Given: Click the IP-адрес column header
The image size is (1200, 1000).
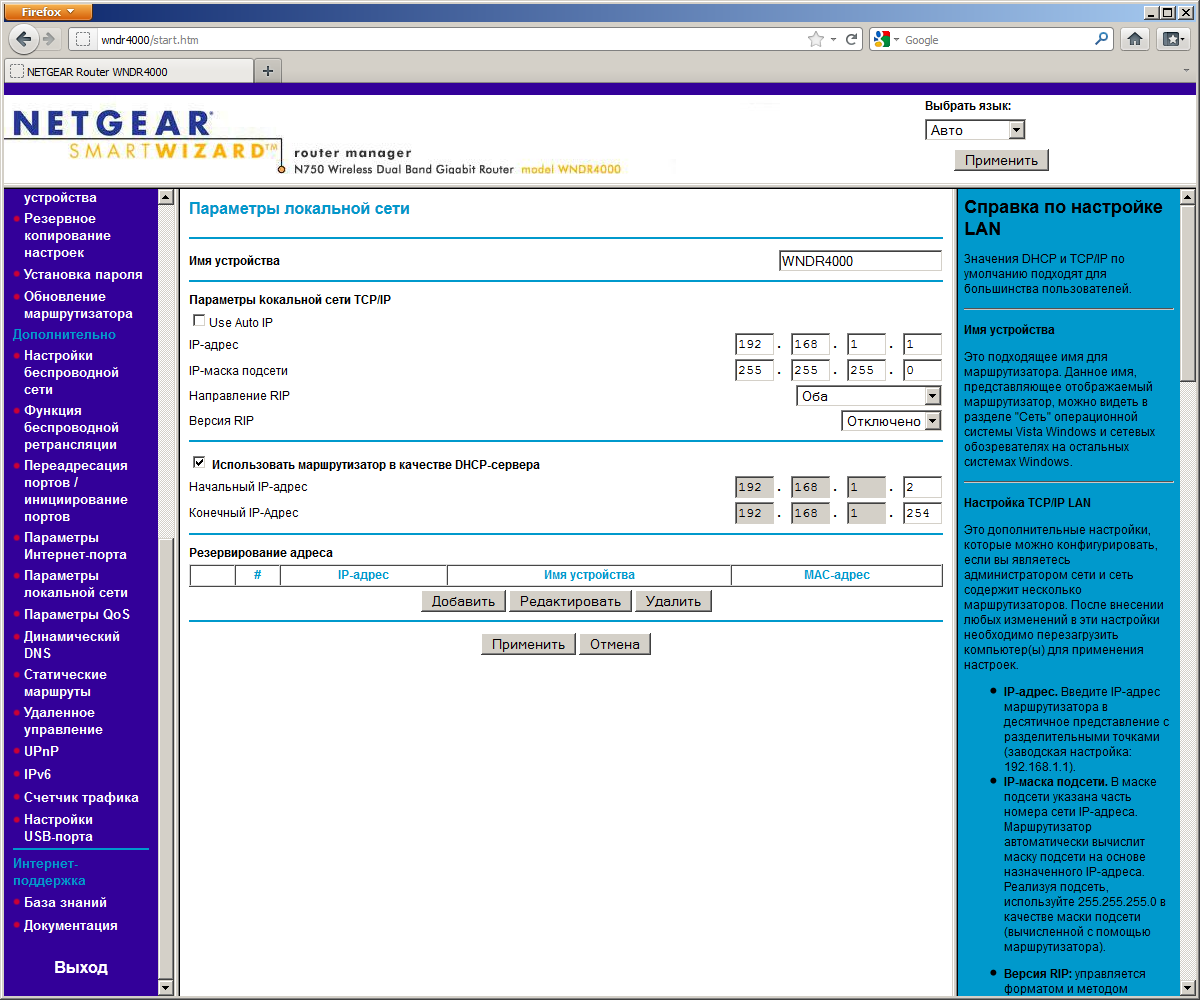Looking at the screenshot, I should point(363,575).
